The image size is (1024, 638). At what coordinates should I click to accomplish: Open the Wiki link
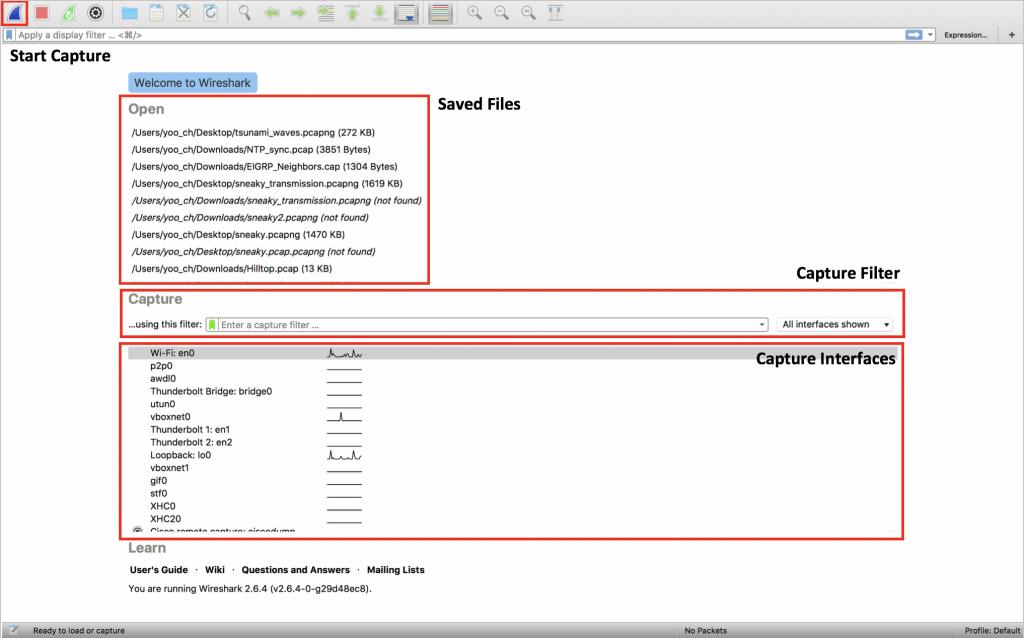(214, 569)
